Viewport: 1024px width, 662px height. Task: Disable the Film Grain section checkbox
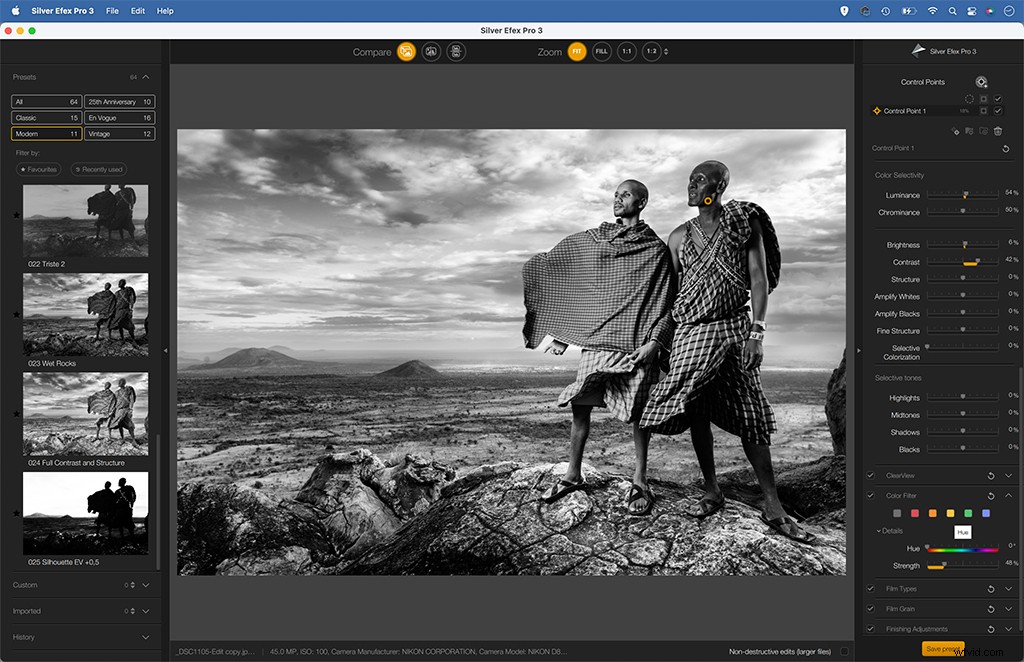[x=871, y=609]
